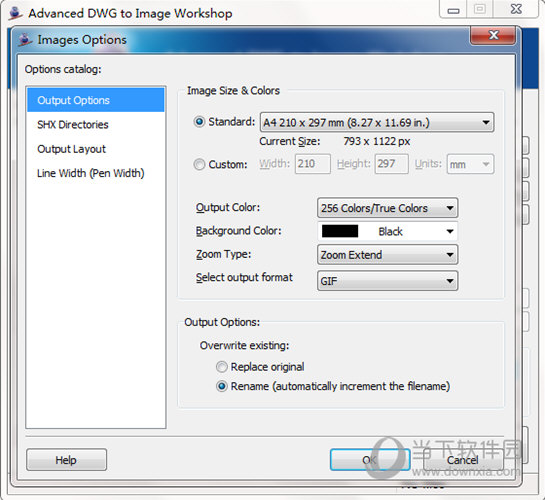The height and width of the screenshot is (500, 545).
Task: Click the Image Size & Colors group title
Action: coord(234,91)
